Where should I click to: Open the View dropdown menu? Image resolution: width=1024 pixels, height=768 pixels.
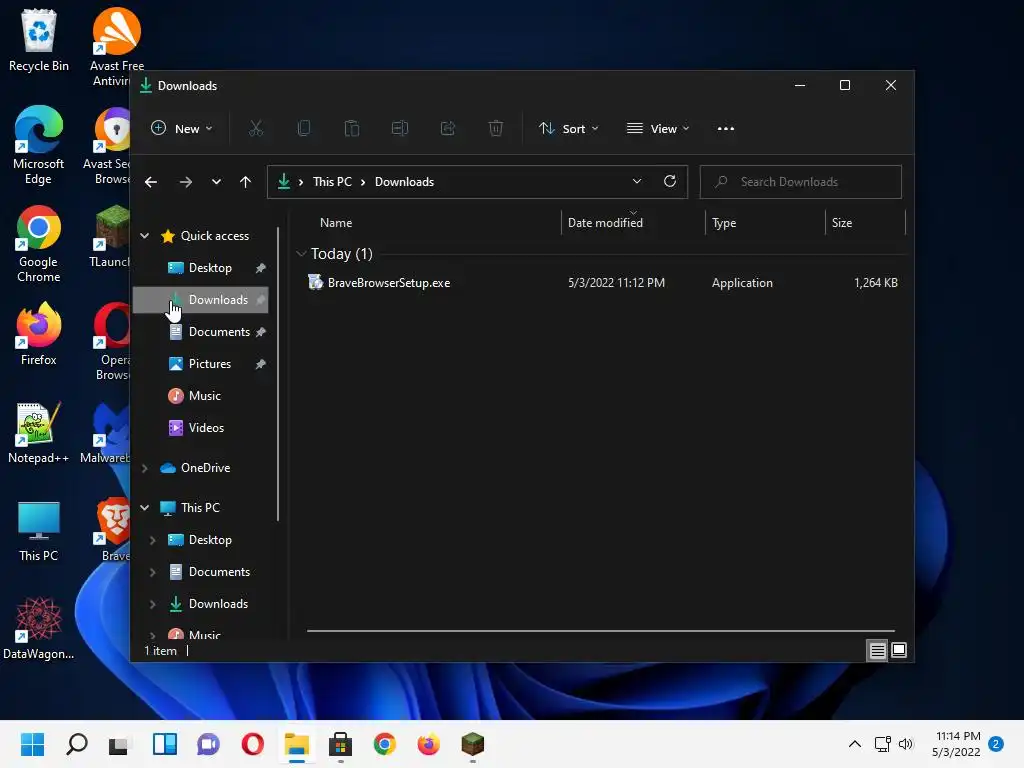click(658, 129)
